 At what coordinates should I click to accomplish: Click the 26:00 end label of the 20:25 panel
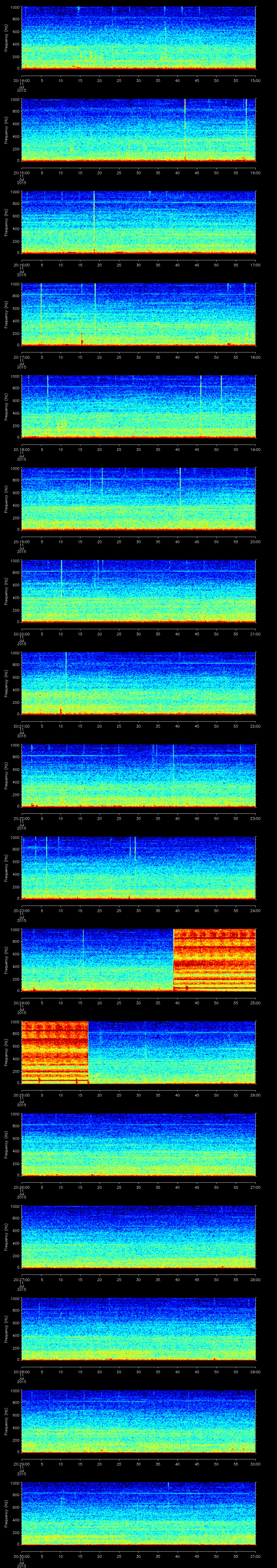[255, 1095]
